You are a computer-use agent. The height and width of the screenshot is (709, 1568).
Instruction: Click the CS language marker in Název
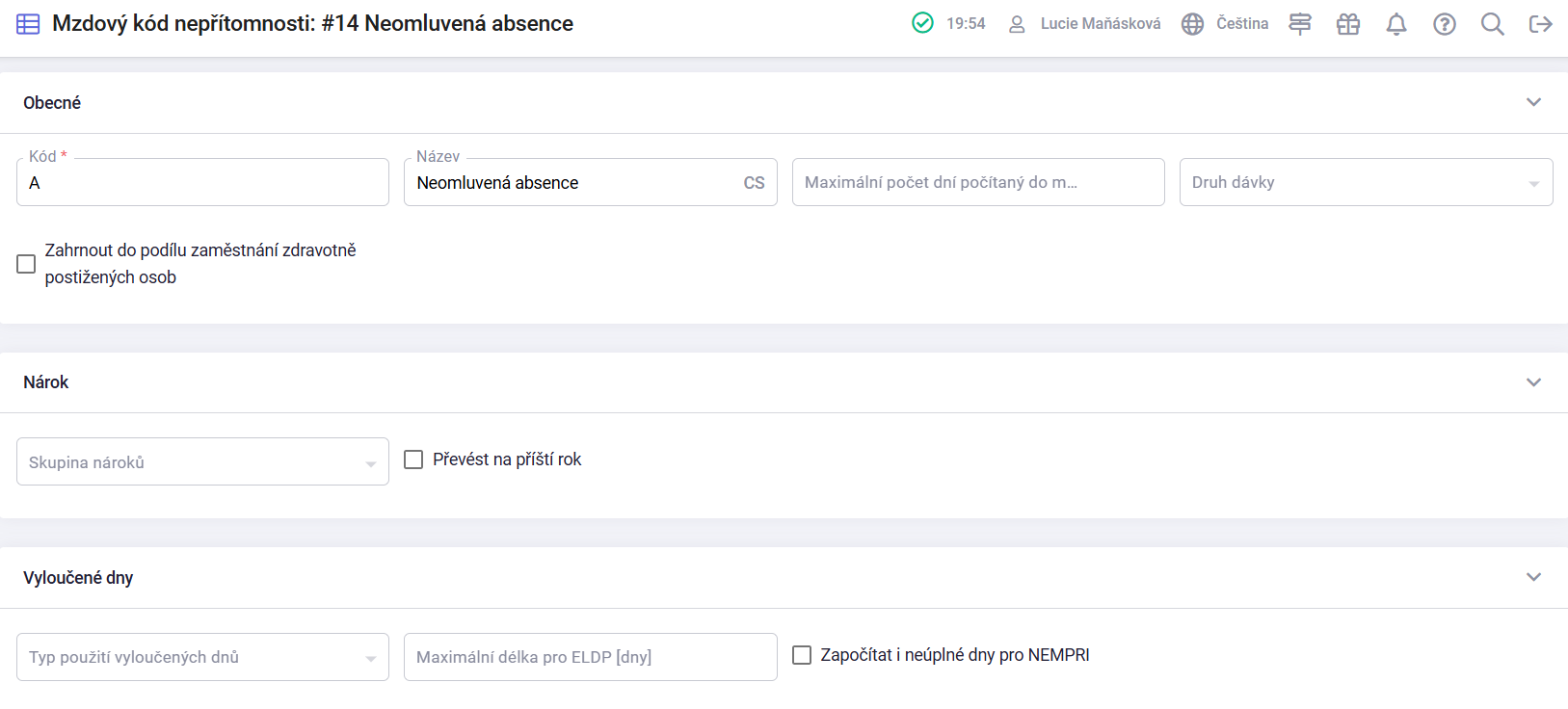click(754, 183)
